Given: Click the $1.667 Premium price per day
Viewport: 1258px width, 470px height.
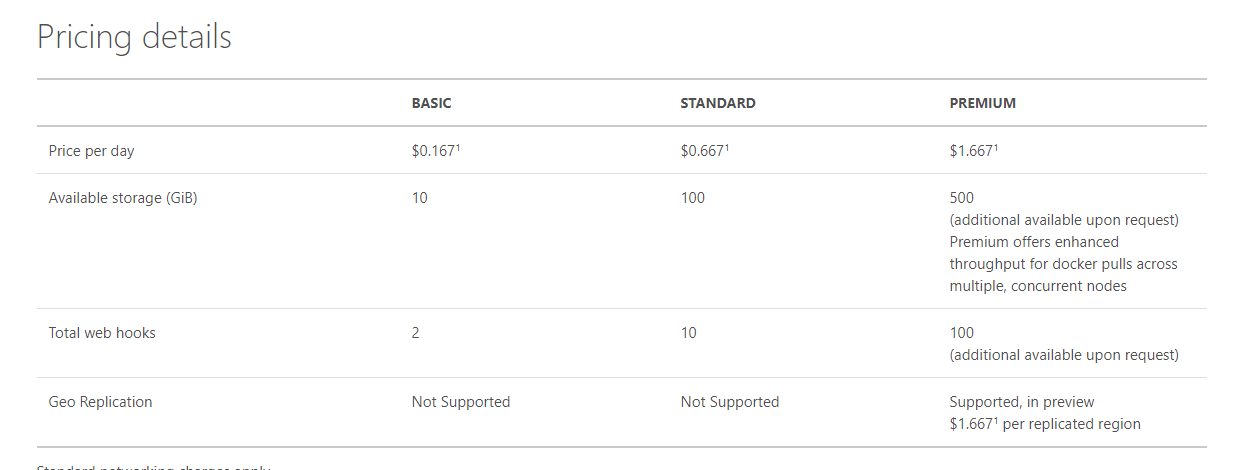Looking at the screenshot, I should click(973, 151).
